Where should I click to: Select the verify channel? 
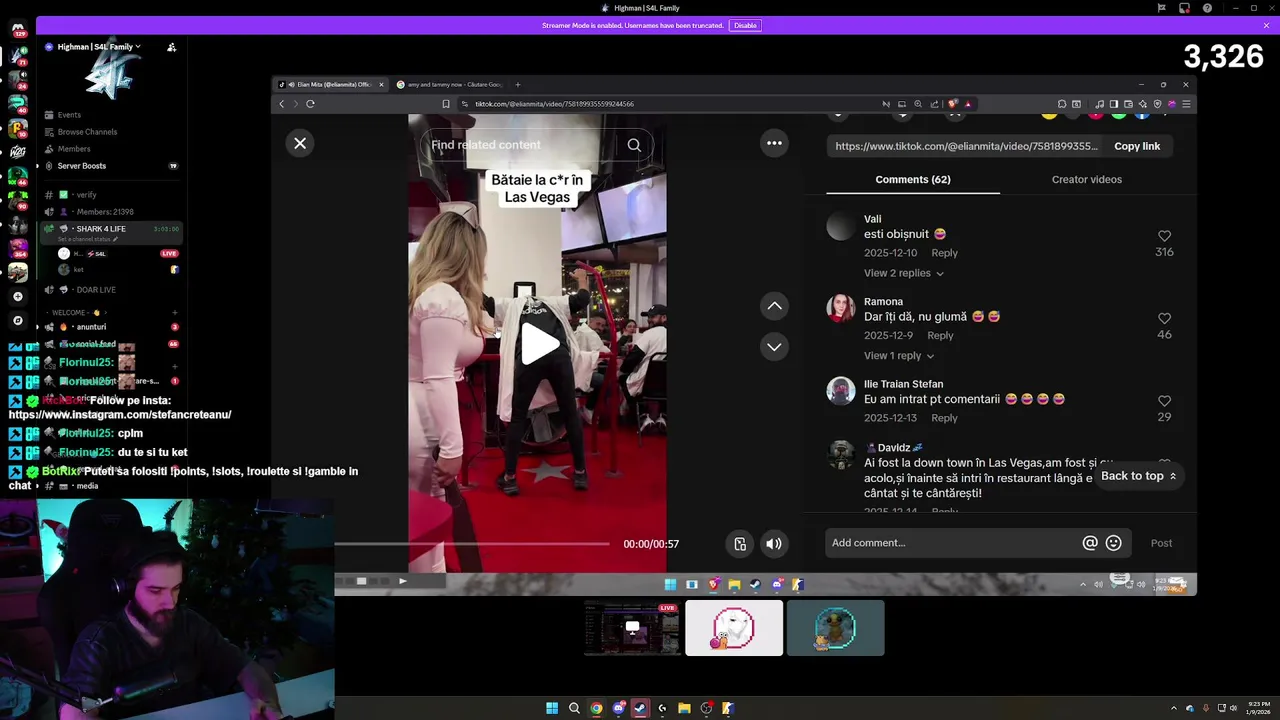point(86,195)
